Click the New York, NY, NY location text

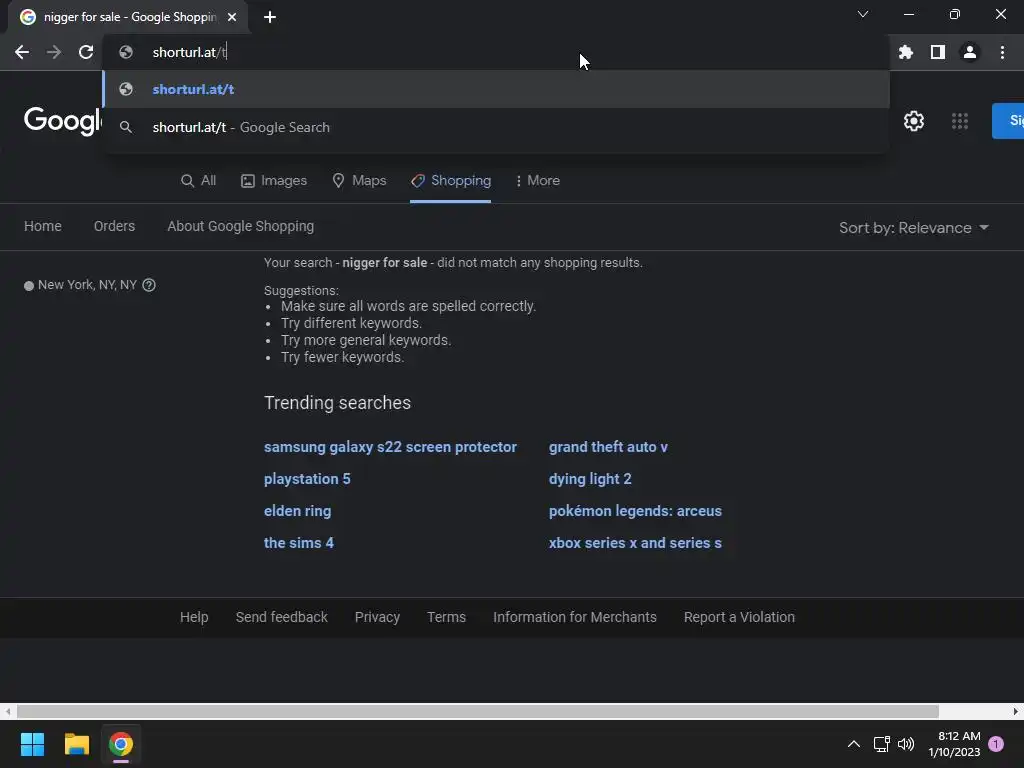coord(87,285)
